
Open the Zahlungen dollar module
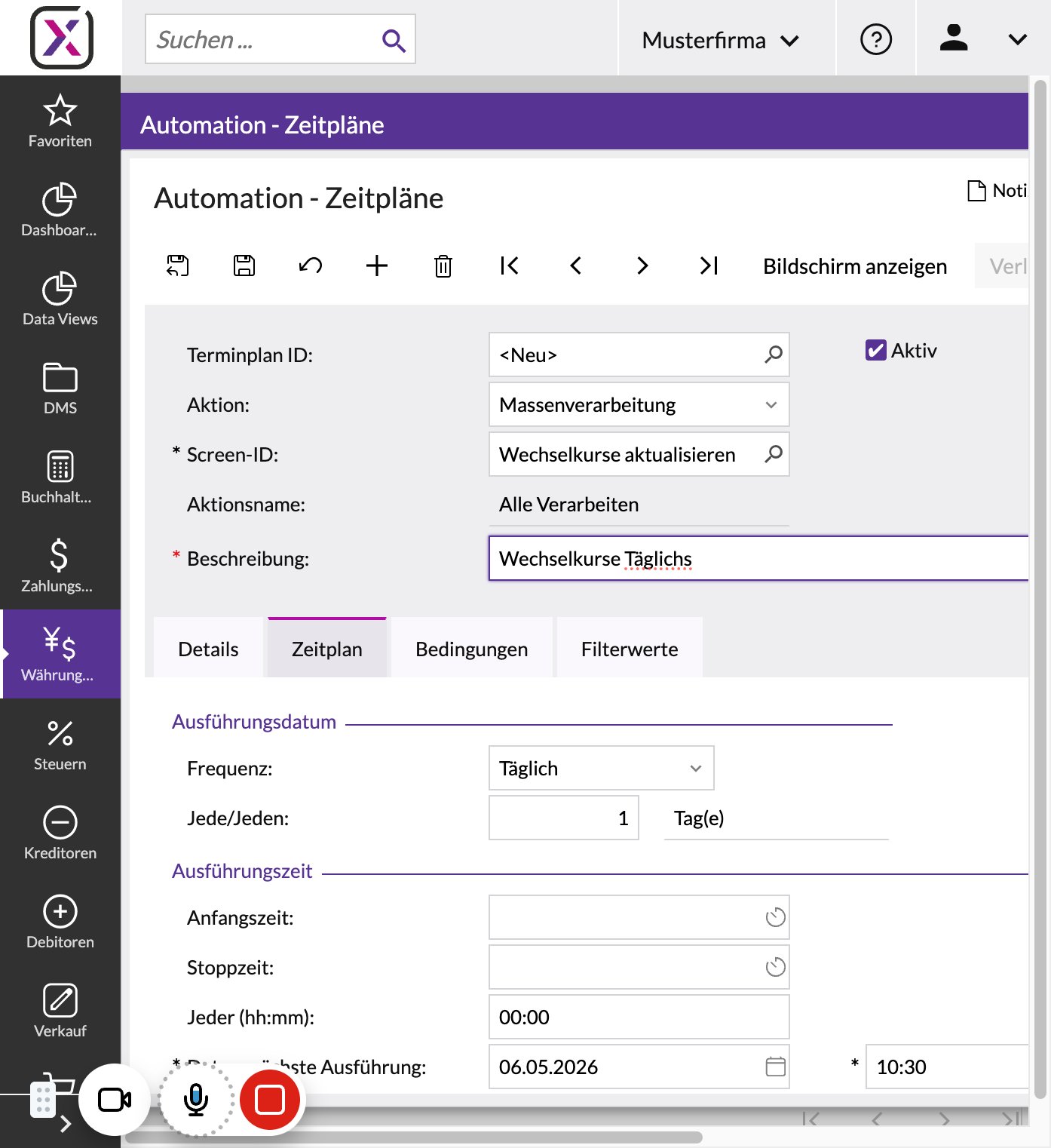tap(60, 566)
